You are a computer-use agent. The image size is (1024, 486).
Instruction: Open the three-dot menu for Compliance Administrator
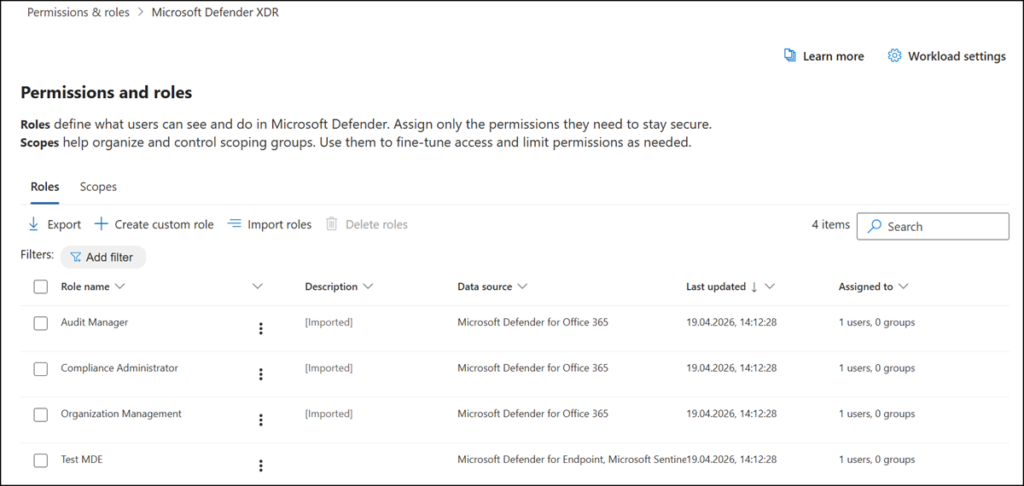tap(261, 374)
